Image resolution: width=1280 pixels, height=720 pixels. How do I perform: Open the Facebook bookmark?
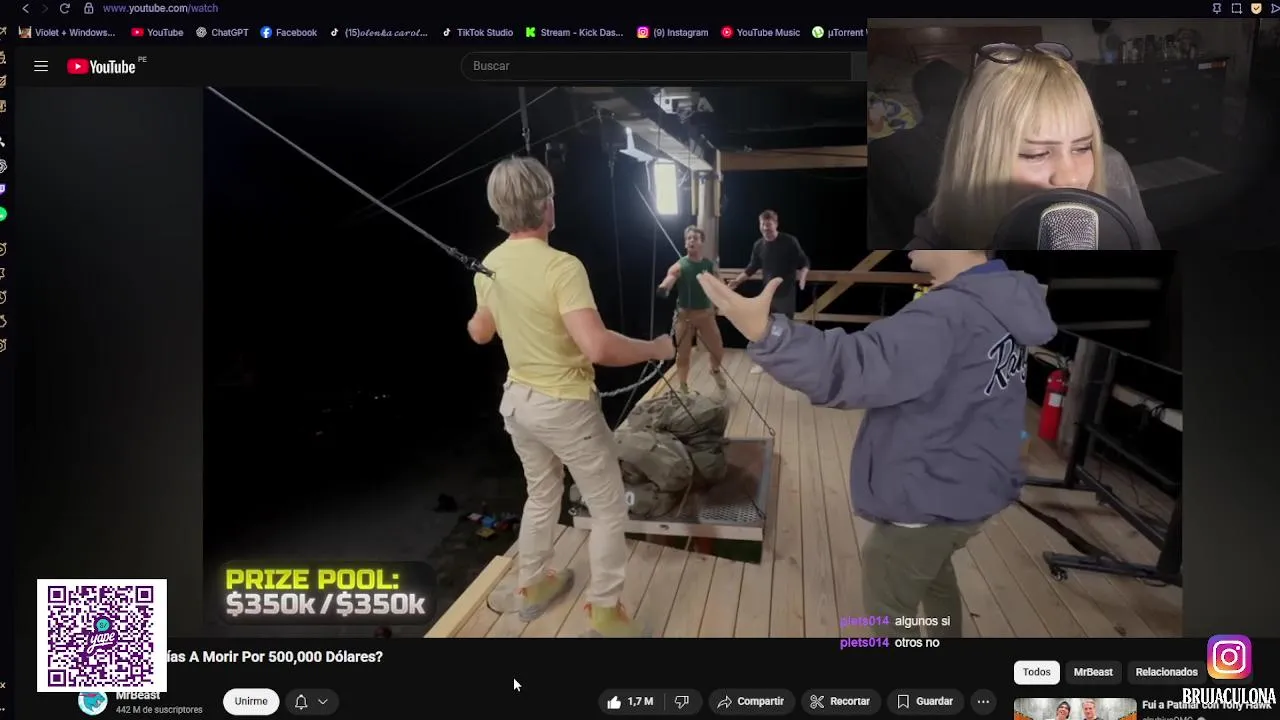(x=288, y=32)
